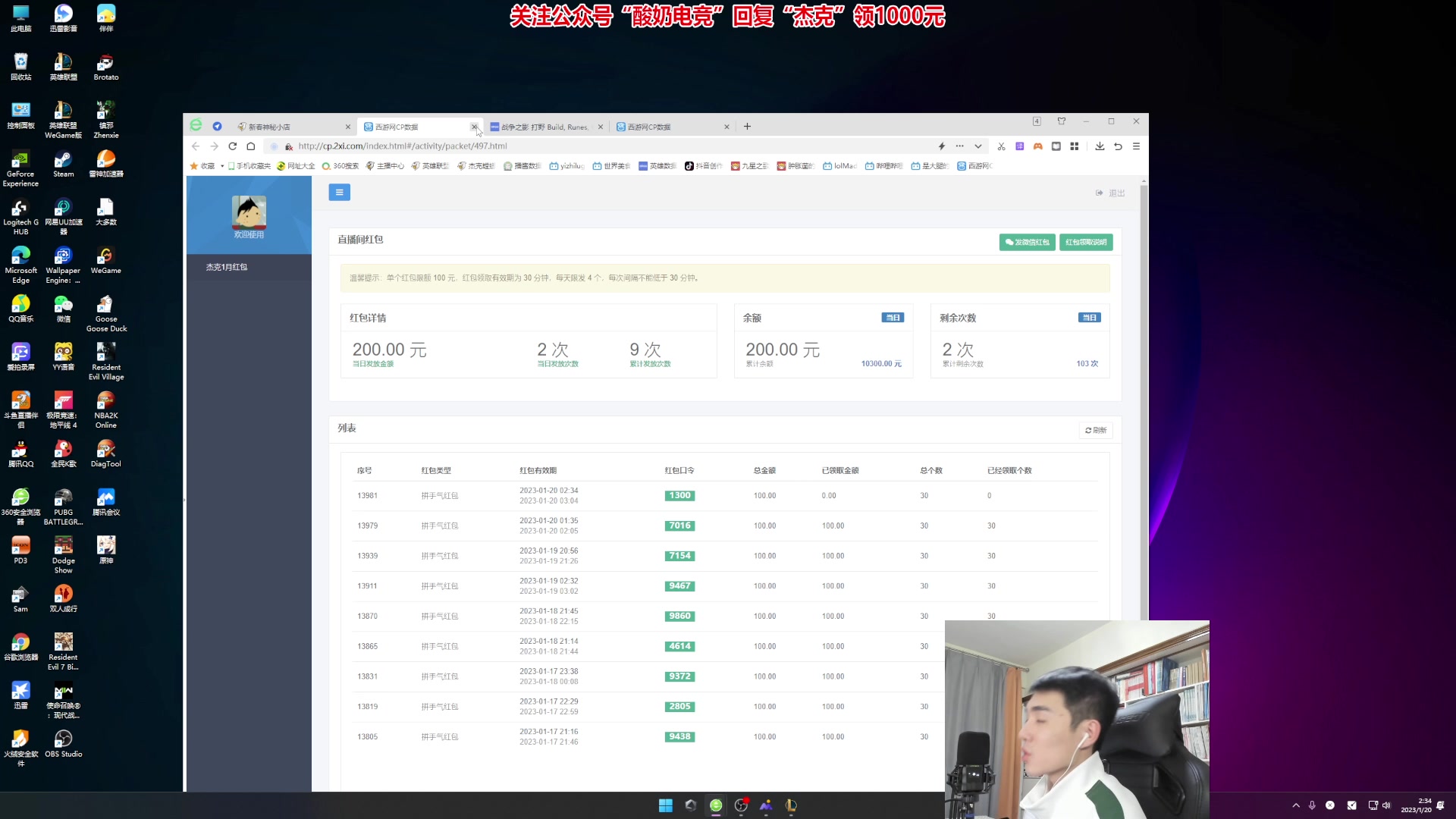Click the skin changer shirt icon
The height and width of the screenshot is (819, 1456).
click(1062, 121)
